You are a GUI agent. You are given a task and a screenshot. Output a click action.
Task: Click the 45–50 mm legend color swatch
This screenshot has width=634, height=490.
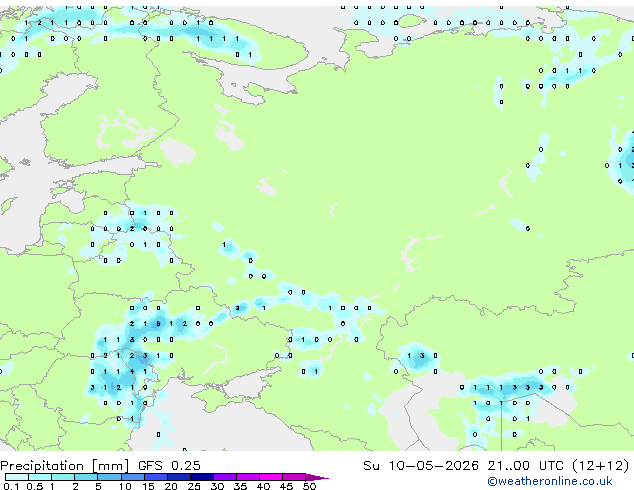point(294,477)
